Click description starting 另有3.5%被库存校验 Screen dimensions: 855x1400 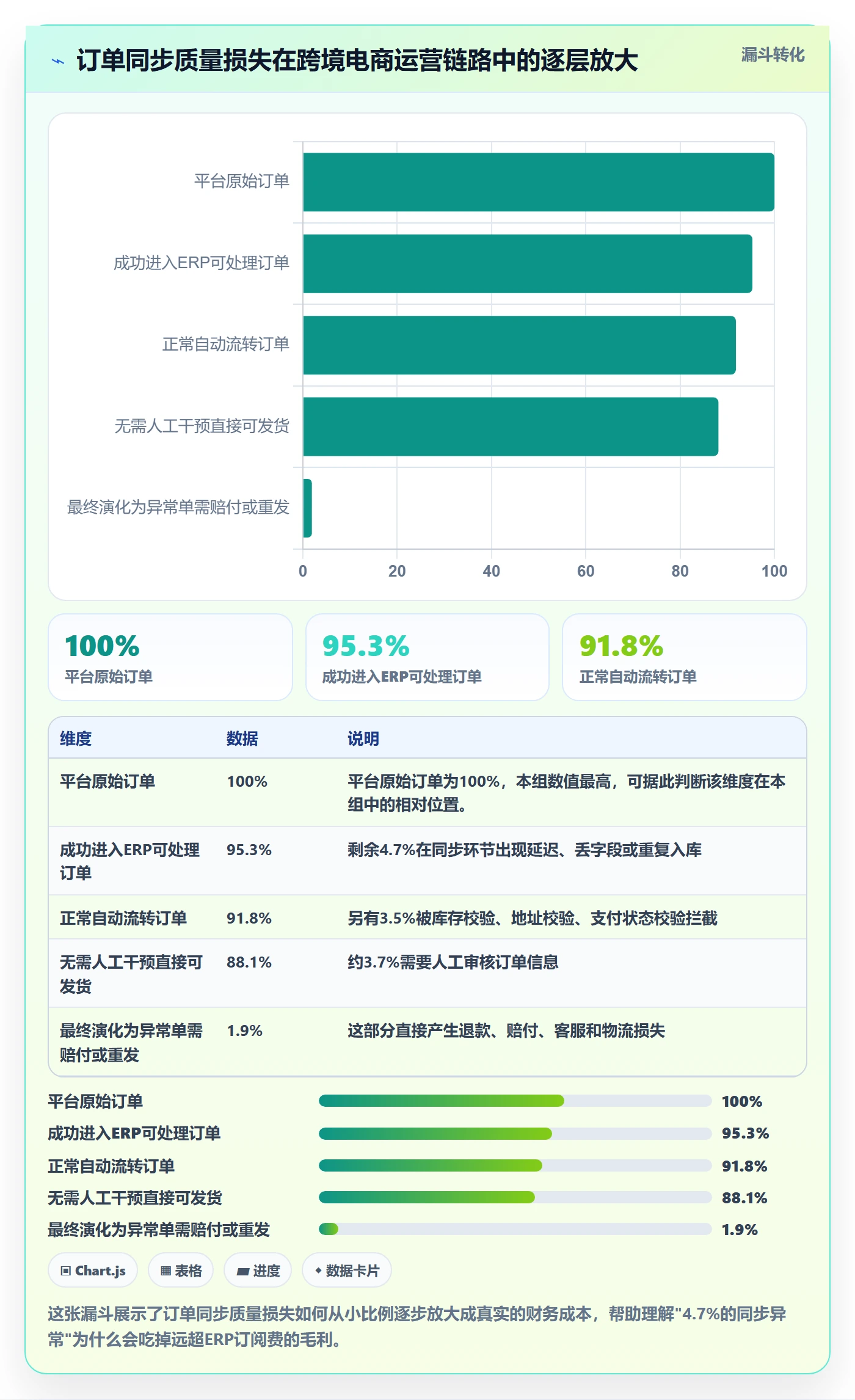(x=533, y=918)
